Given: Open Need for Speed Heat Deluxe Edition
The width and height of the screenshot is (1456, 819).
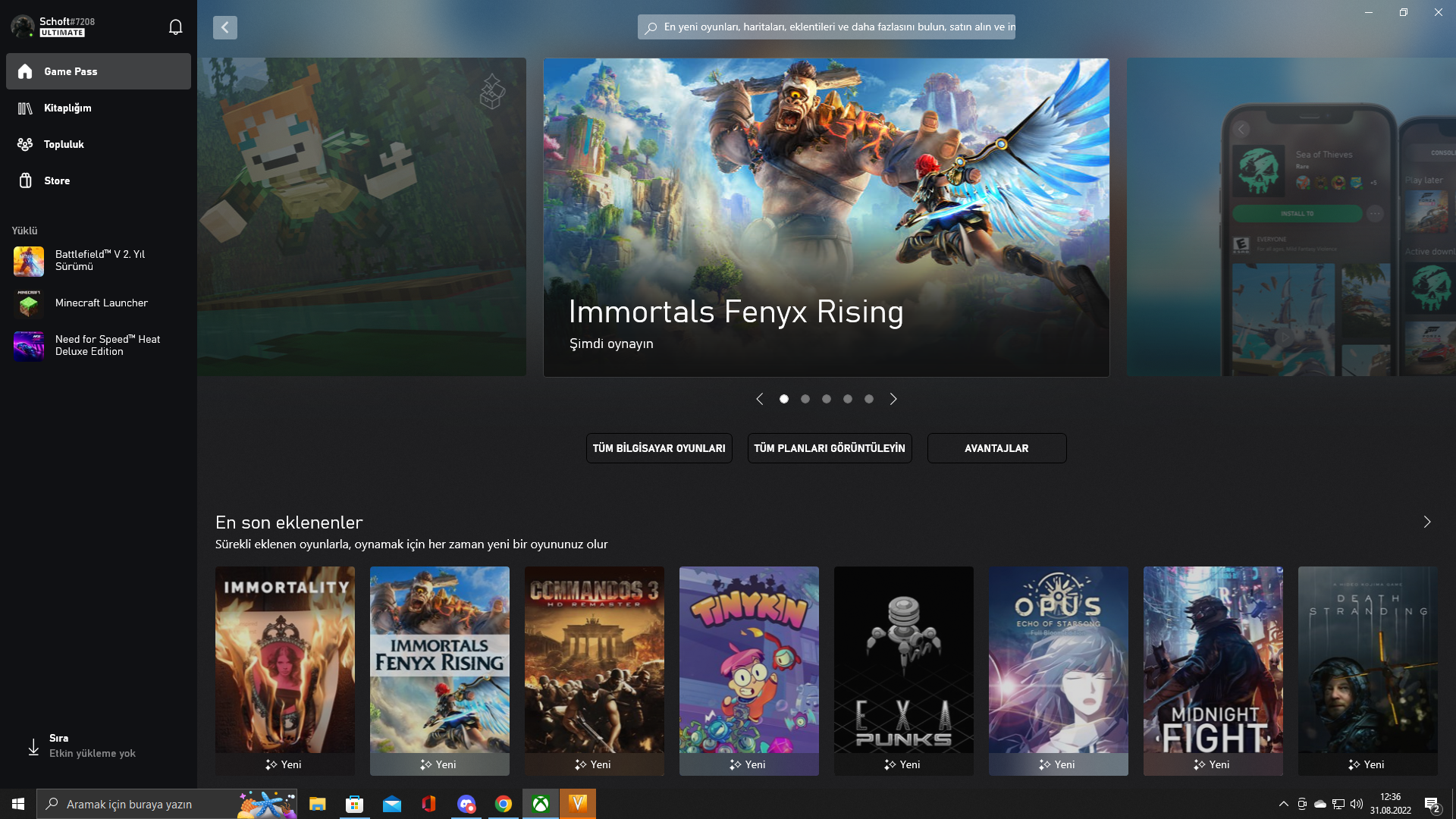Looking at the screenshot, I should 107,345.
